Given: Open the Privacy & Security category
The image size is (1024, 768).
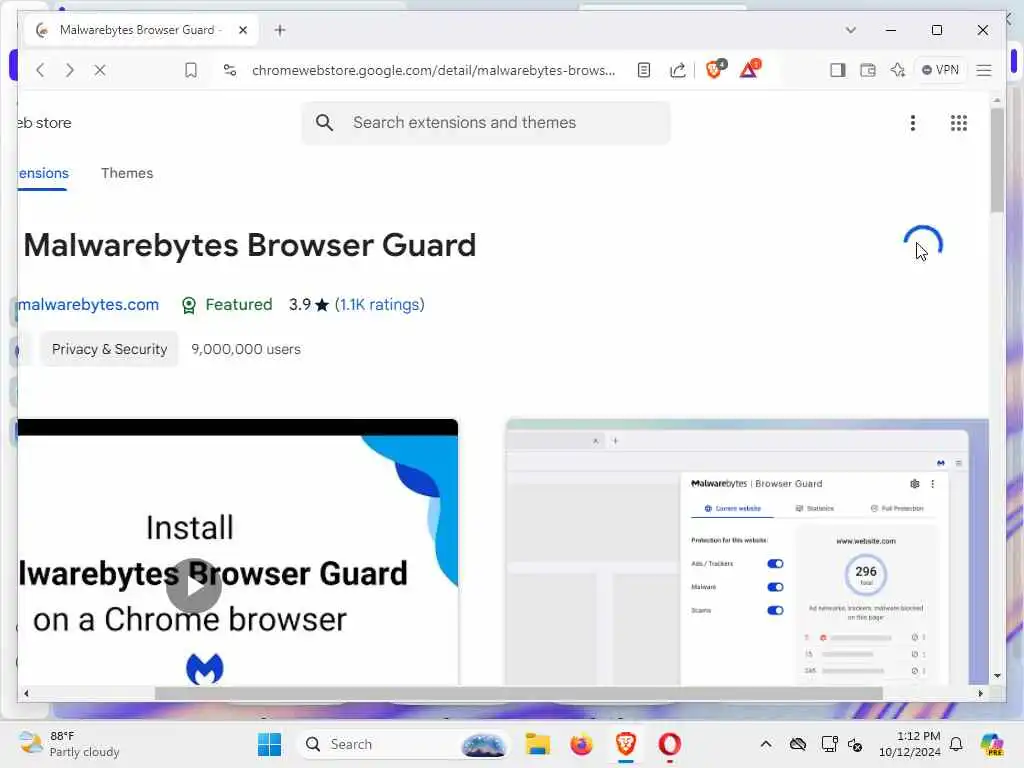Looking at the screenshot, I should point(109,349).
